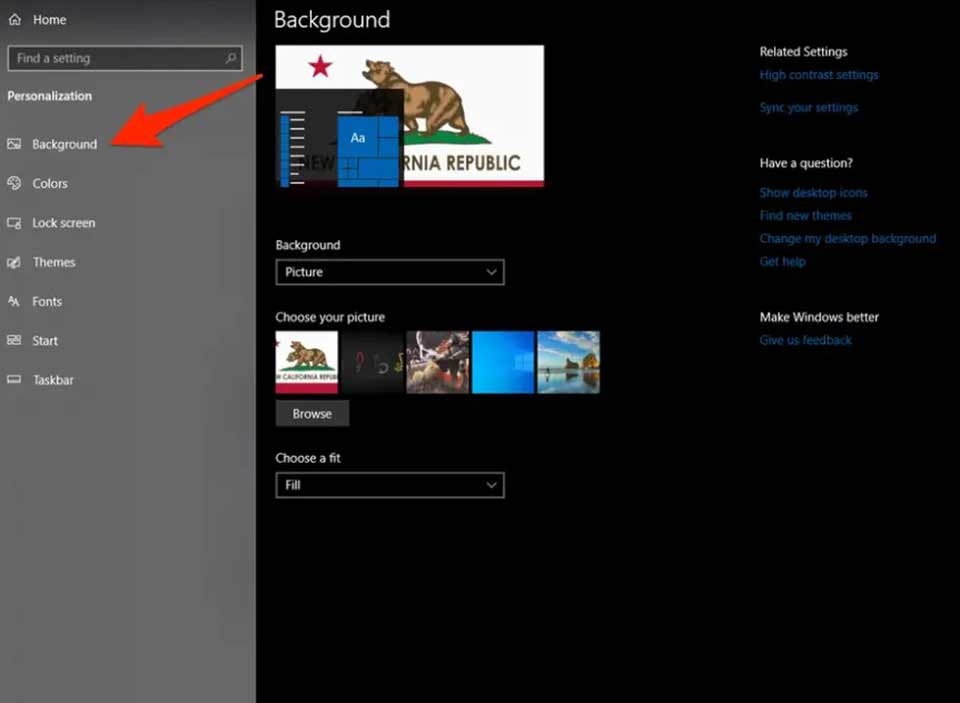This screenshot has height=703, width=960.
Task: Click the Have a question? heading
Action: click(806, 163)
